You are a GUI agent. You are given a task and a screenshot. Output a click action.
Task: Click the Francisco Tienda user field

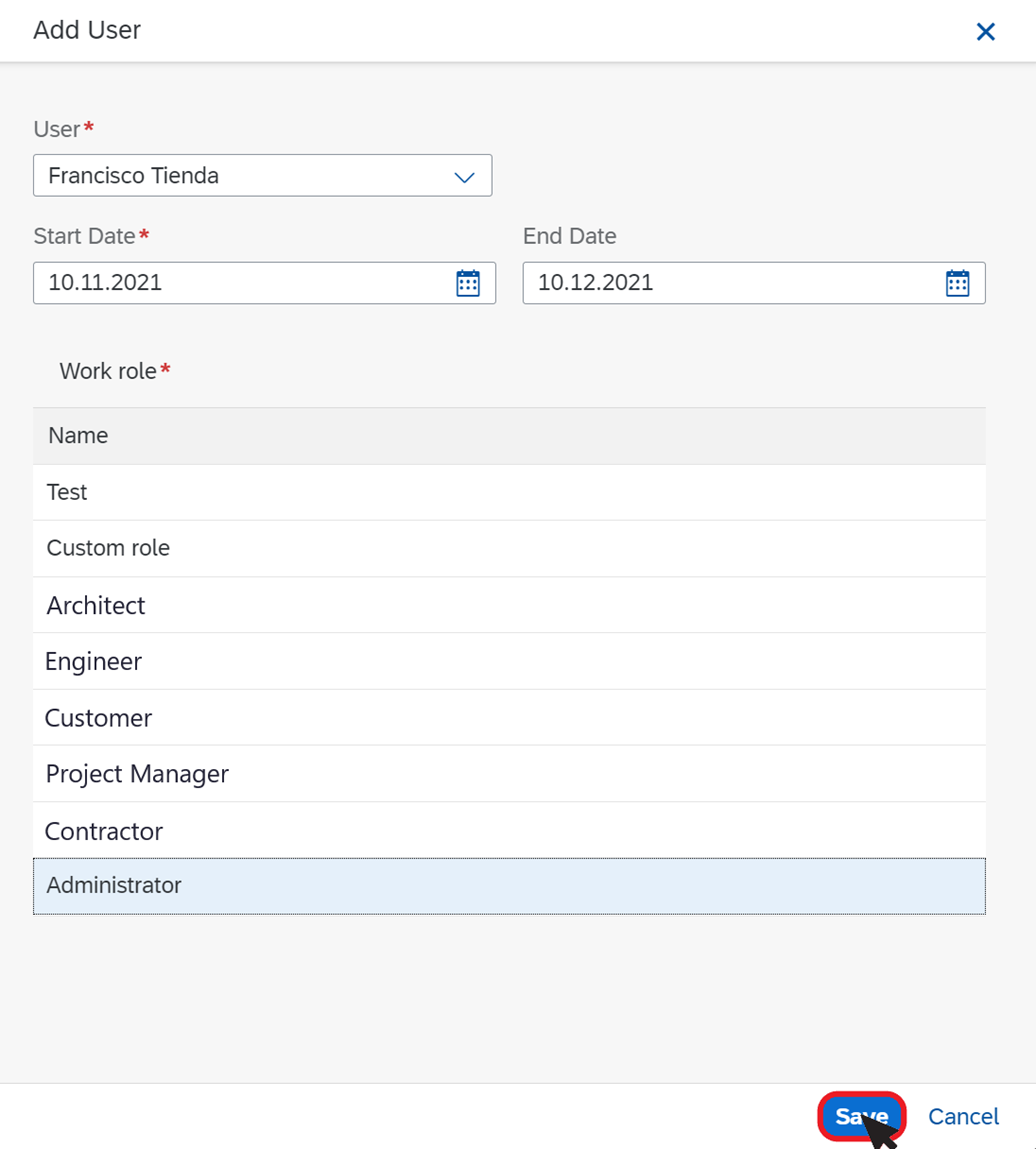click(x=262, y=175)
